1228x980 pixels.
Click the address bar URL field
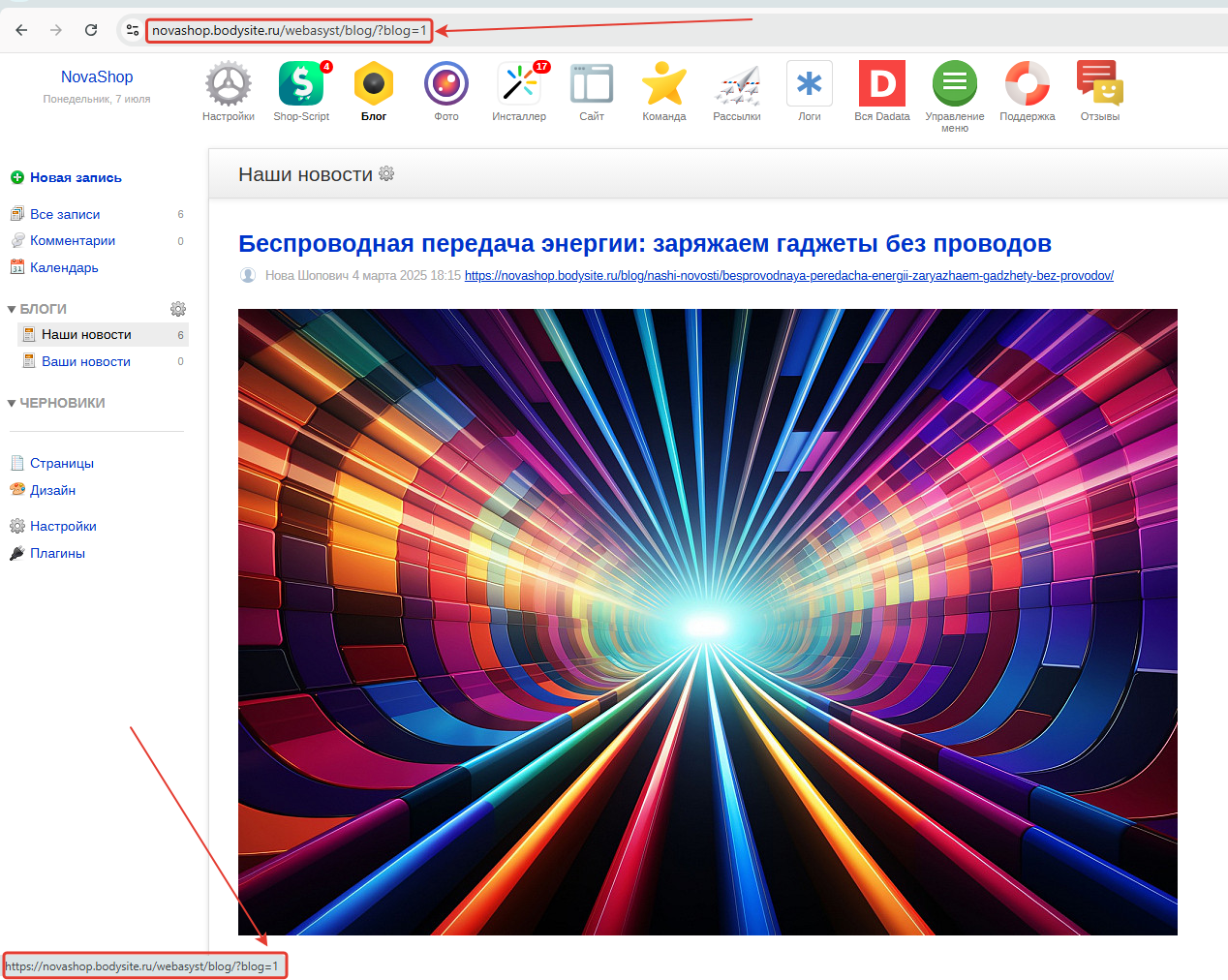[289, 30]
